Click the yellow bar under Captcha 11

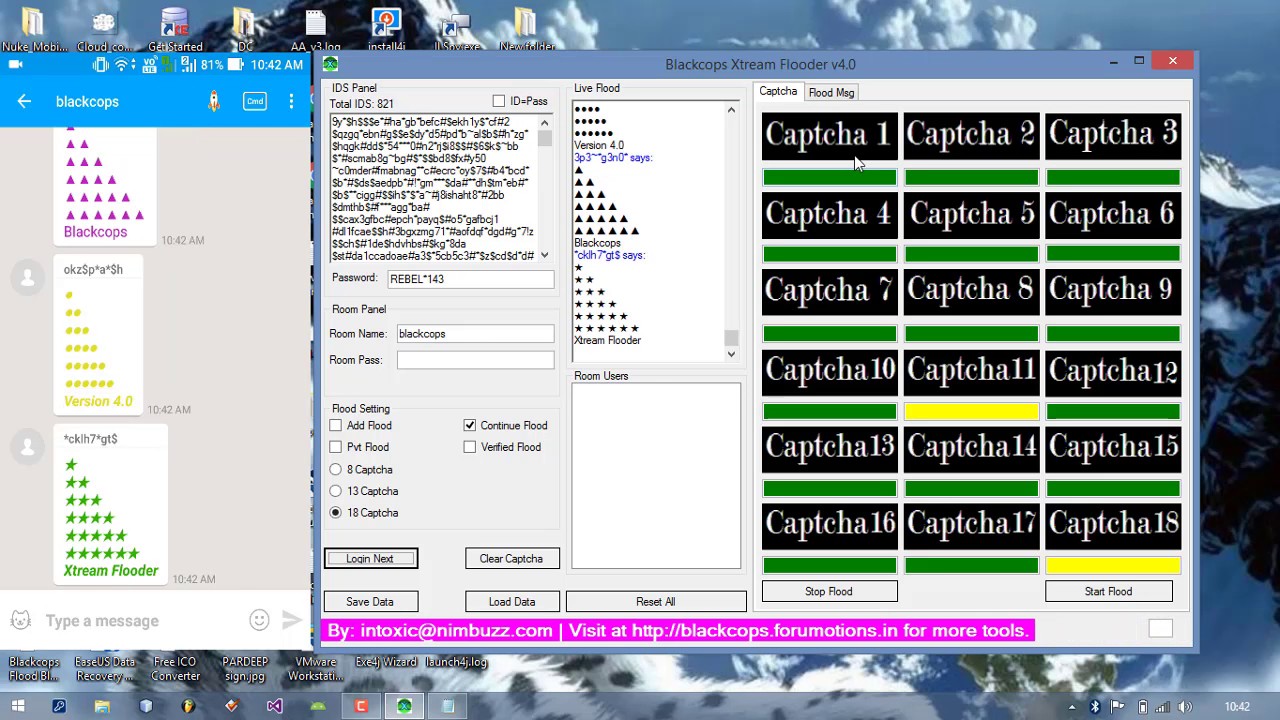tap(971, 411)
